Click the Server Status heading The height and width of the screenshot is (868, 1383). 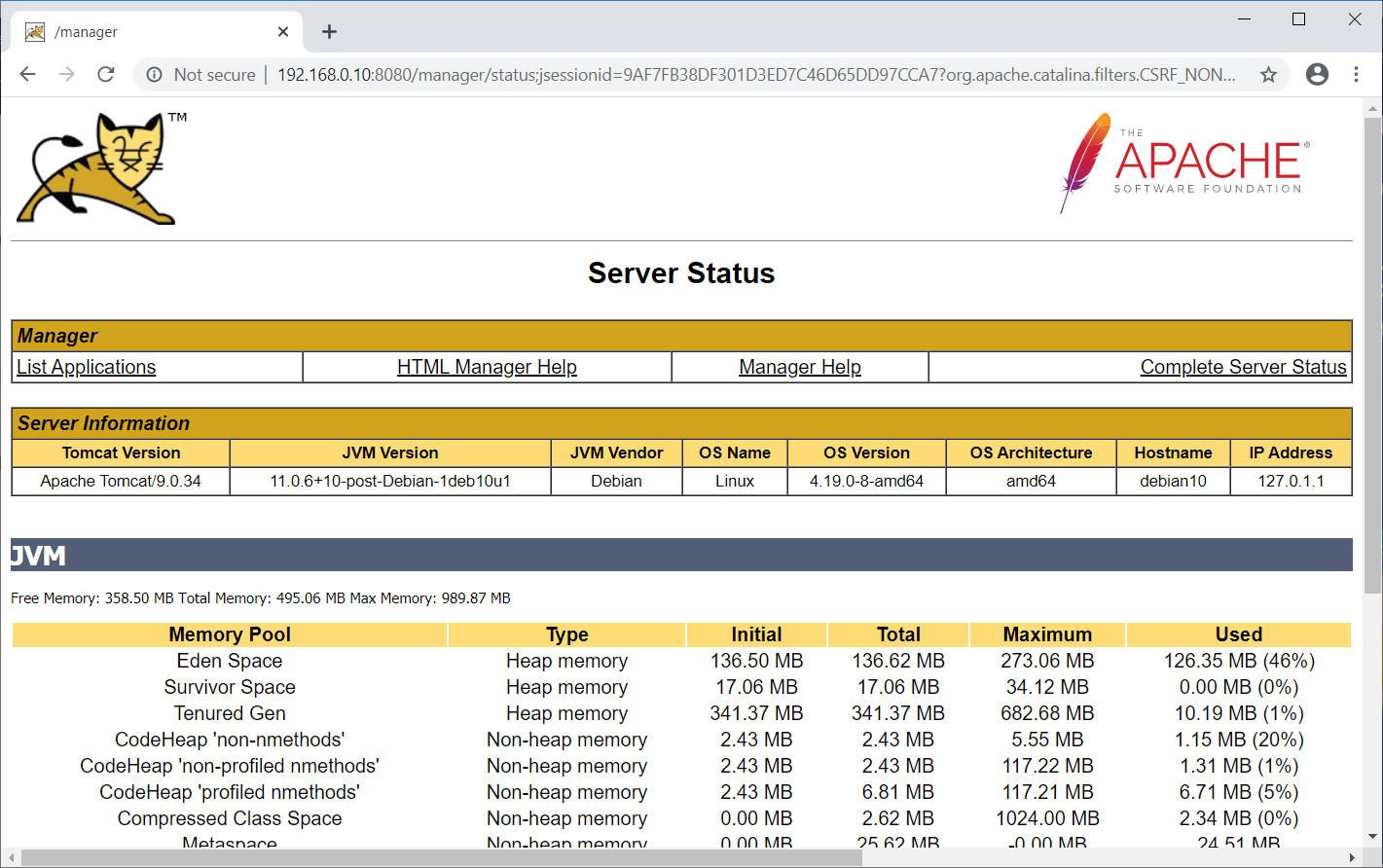tap(681, 273)
